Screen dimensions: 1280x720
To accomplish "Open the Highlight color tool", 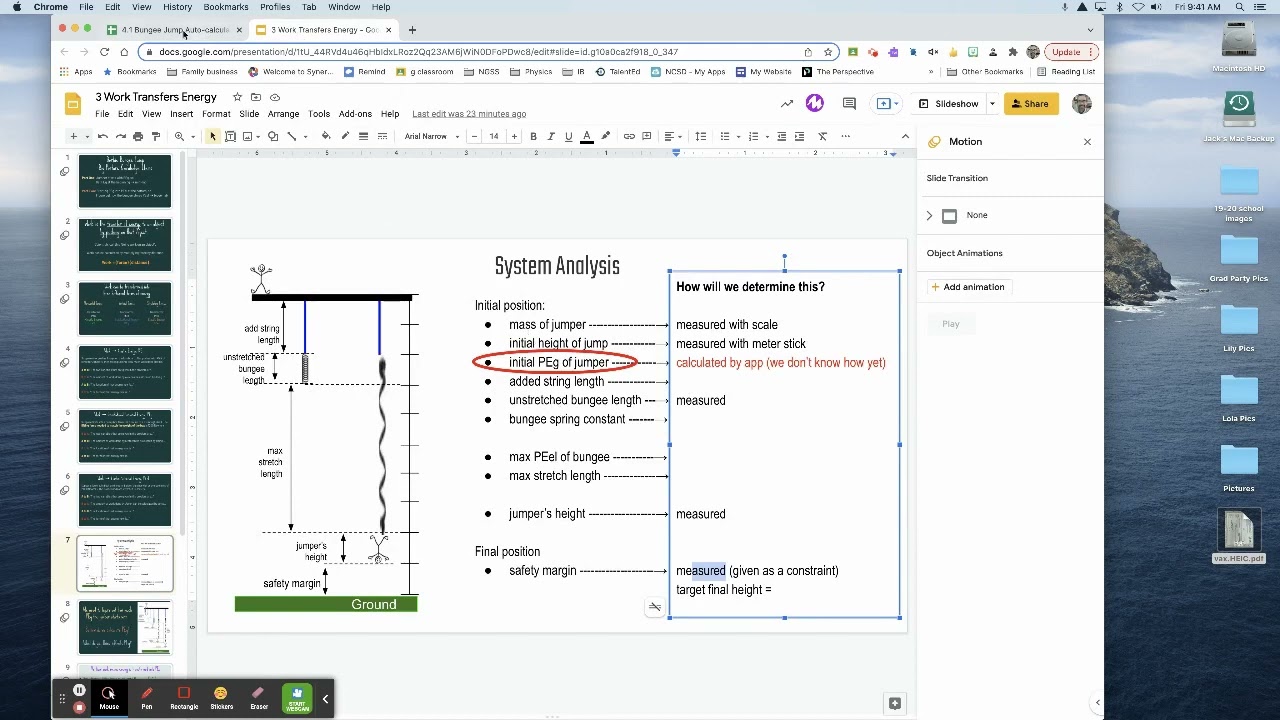I will pyautogui.click(x=605, y=136).
